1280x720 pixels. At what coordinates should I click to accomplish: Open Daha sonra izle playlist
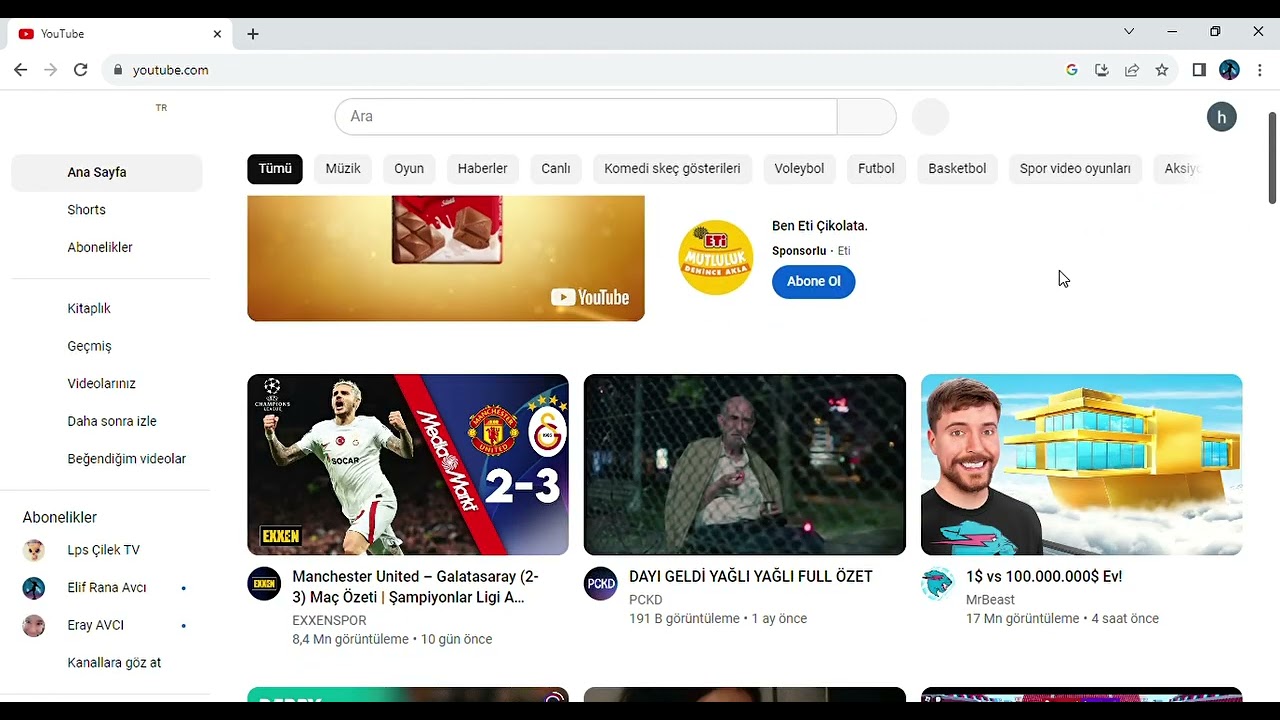pyautogui.click(x=107, y=421)
